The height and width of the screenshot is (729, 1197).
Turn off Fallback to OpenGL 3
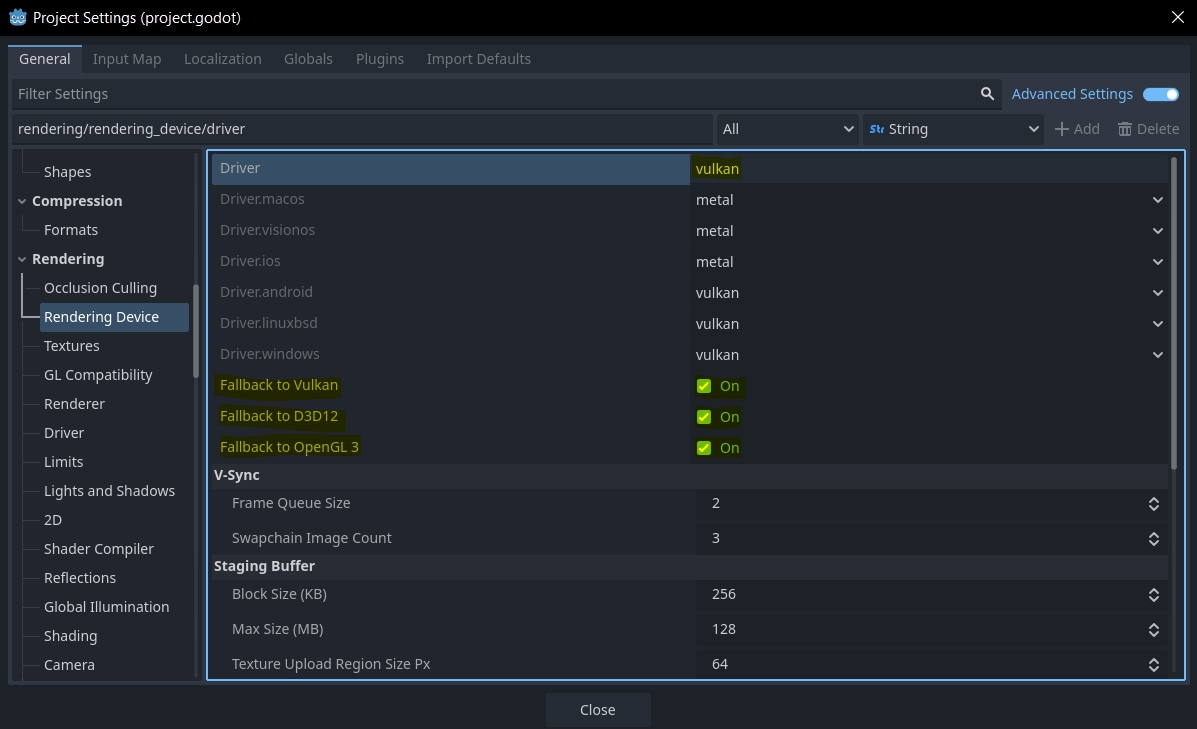(704, 448)
